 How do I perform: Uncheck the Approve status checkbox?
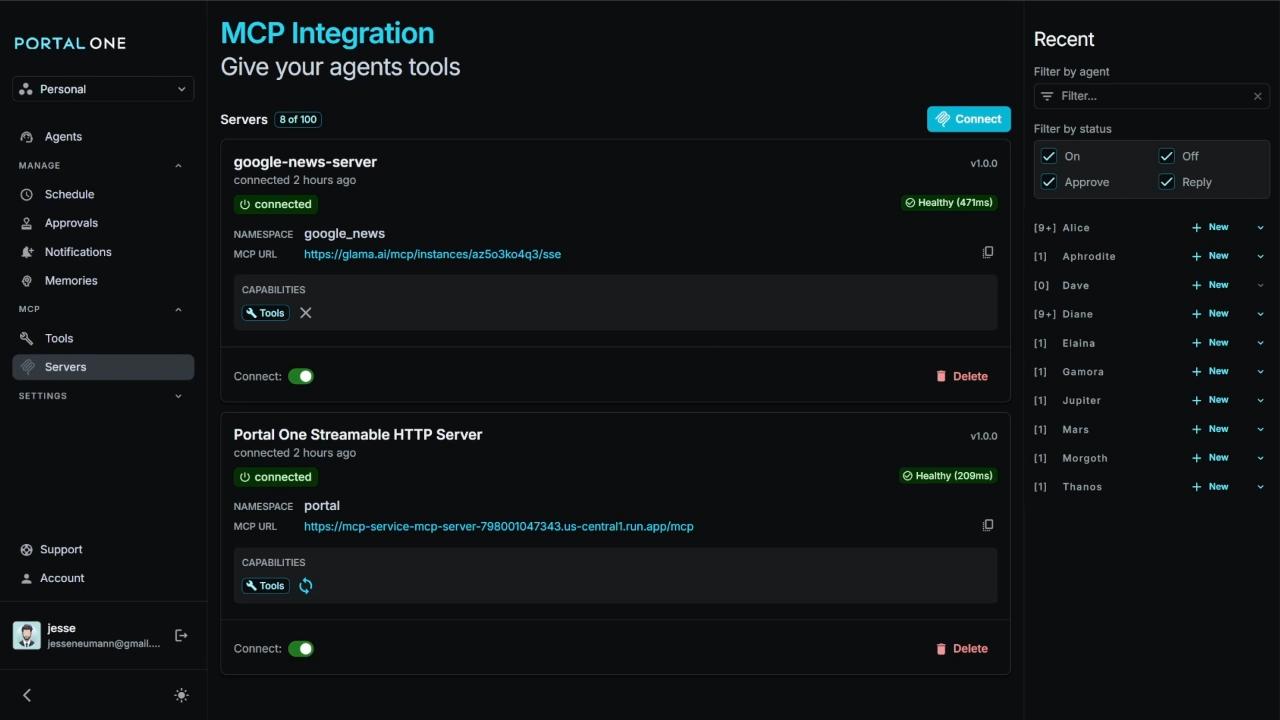point(1049,182)
